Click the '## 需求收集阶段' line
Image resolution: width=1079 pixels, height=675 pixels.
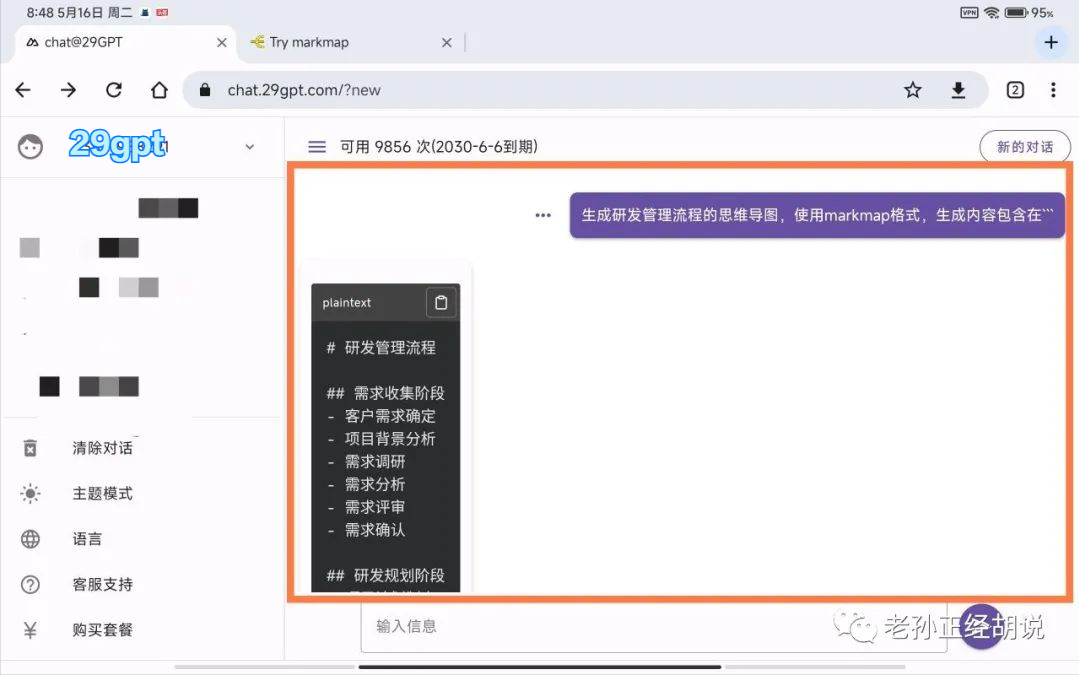385,393
